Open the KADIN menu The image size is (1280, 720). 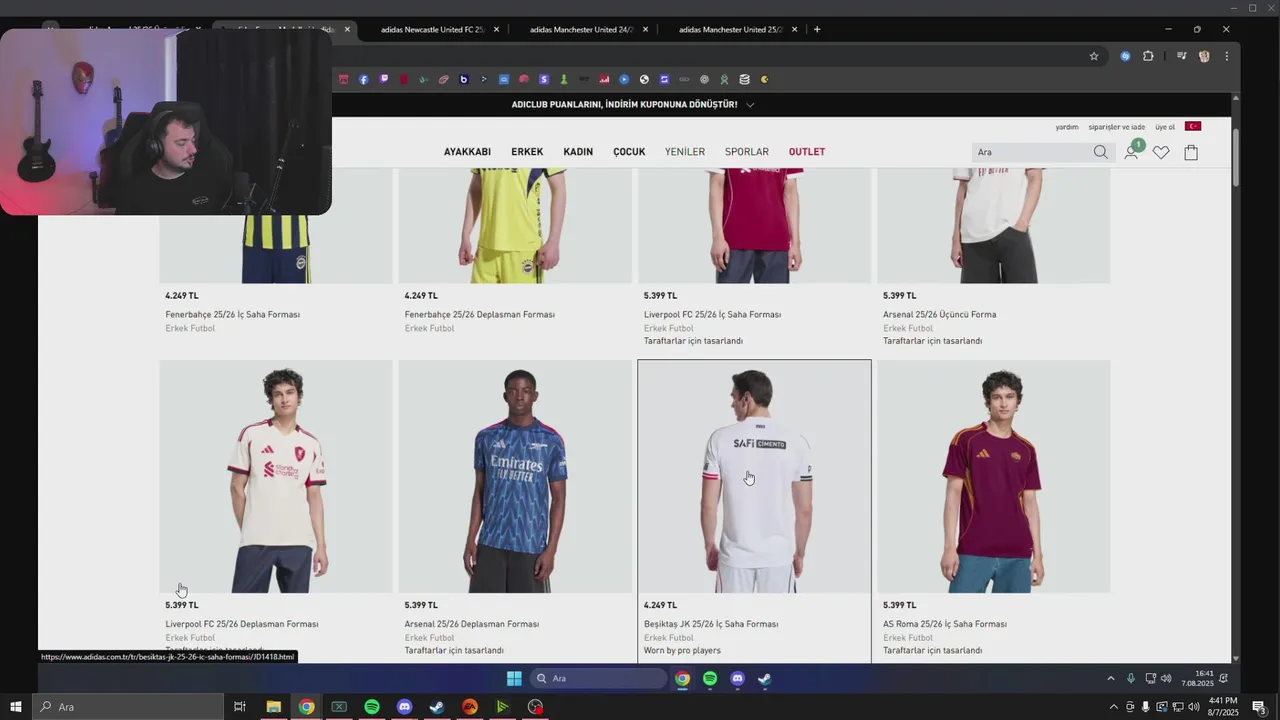point(578,152)
